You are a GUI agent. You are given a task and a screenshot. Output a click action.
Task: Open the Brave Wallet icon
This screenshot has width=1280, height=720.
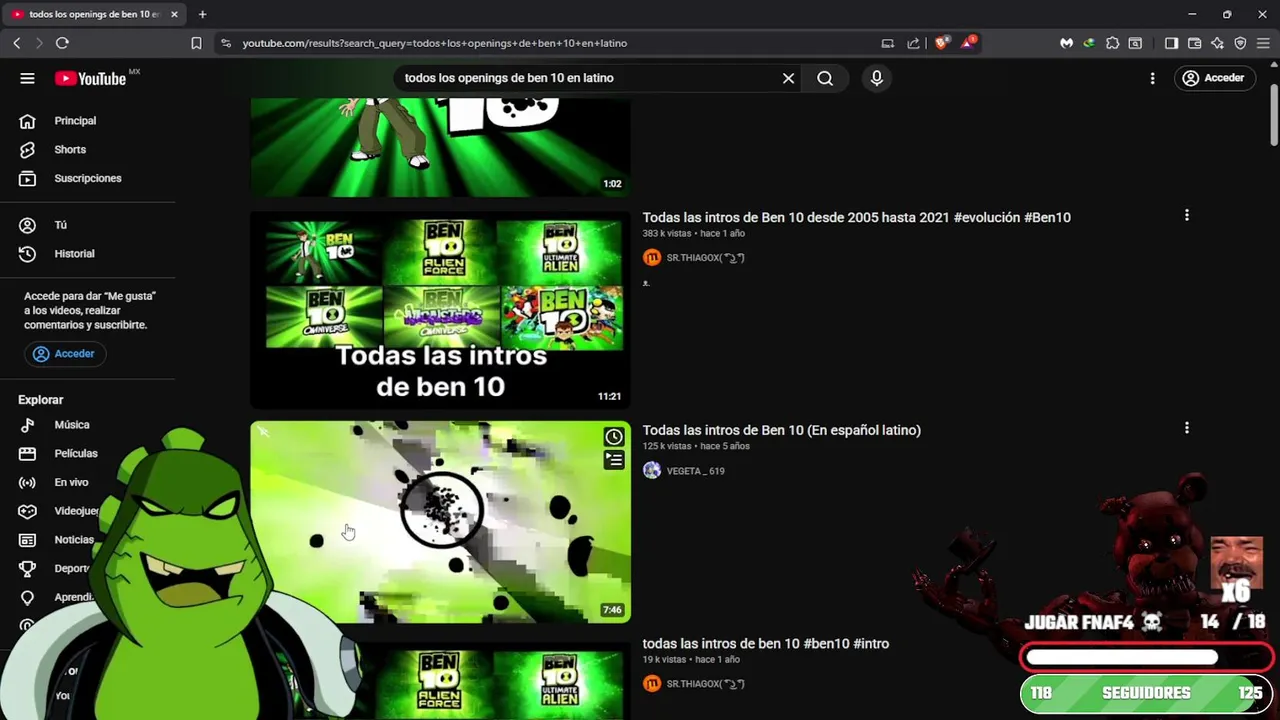(1194, 43)
